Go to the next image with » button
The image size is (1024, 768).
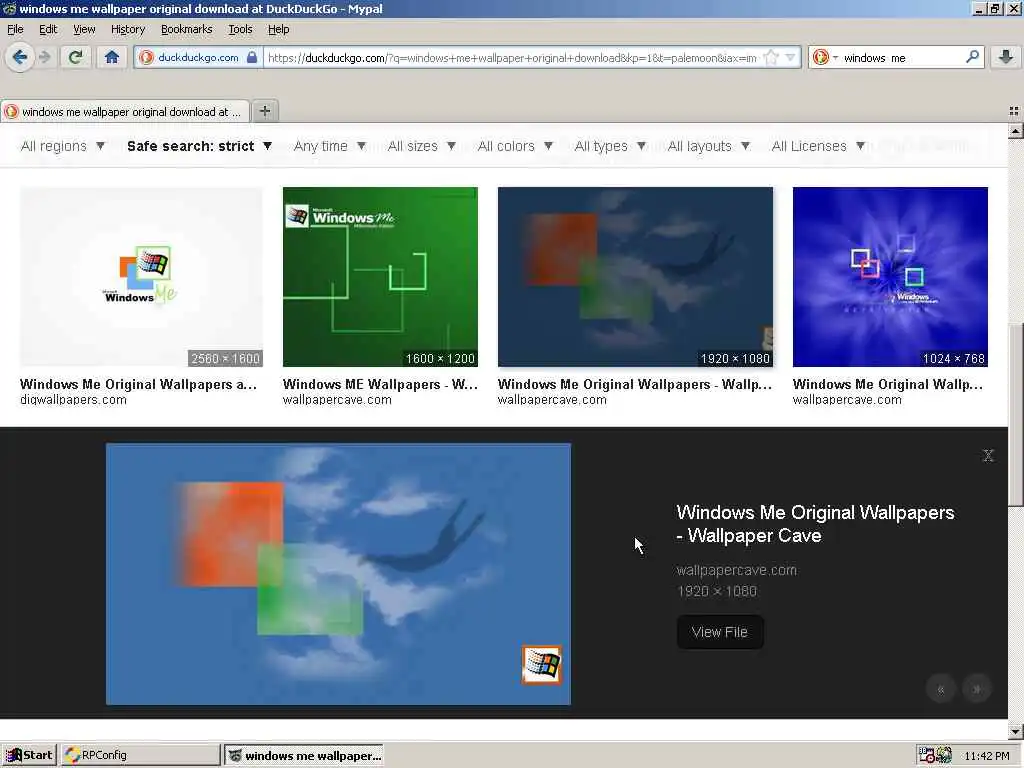(976, 689)
